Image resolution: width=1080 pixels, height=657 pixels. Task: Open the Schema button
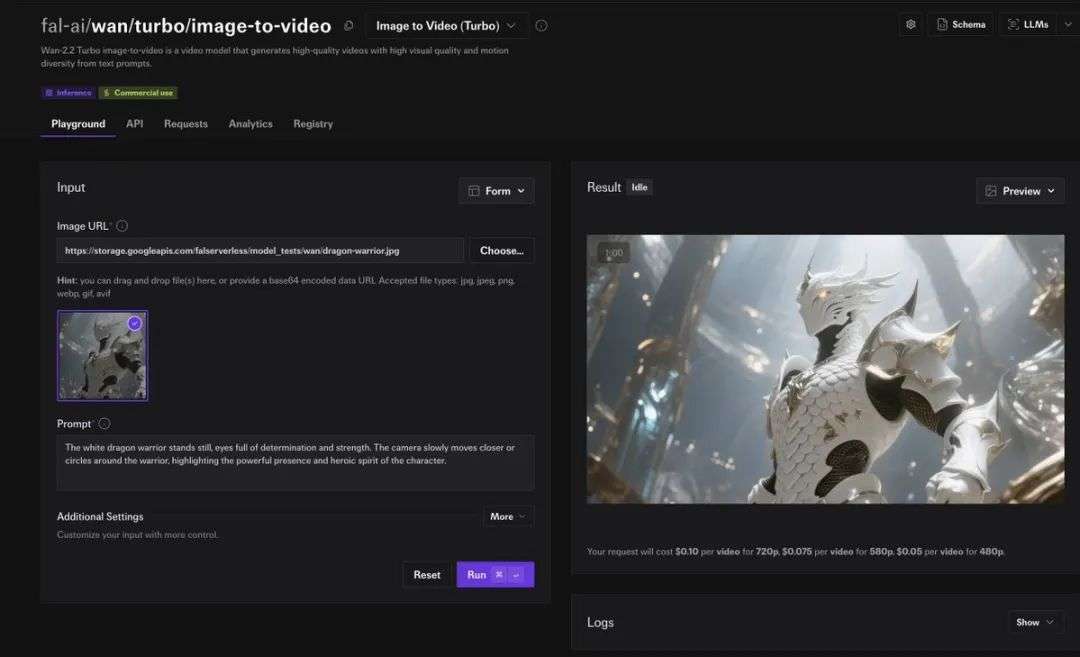(x=961, y=25)
